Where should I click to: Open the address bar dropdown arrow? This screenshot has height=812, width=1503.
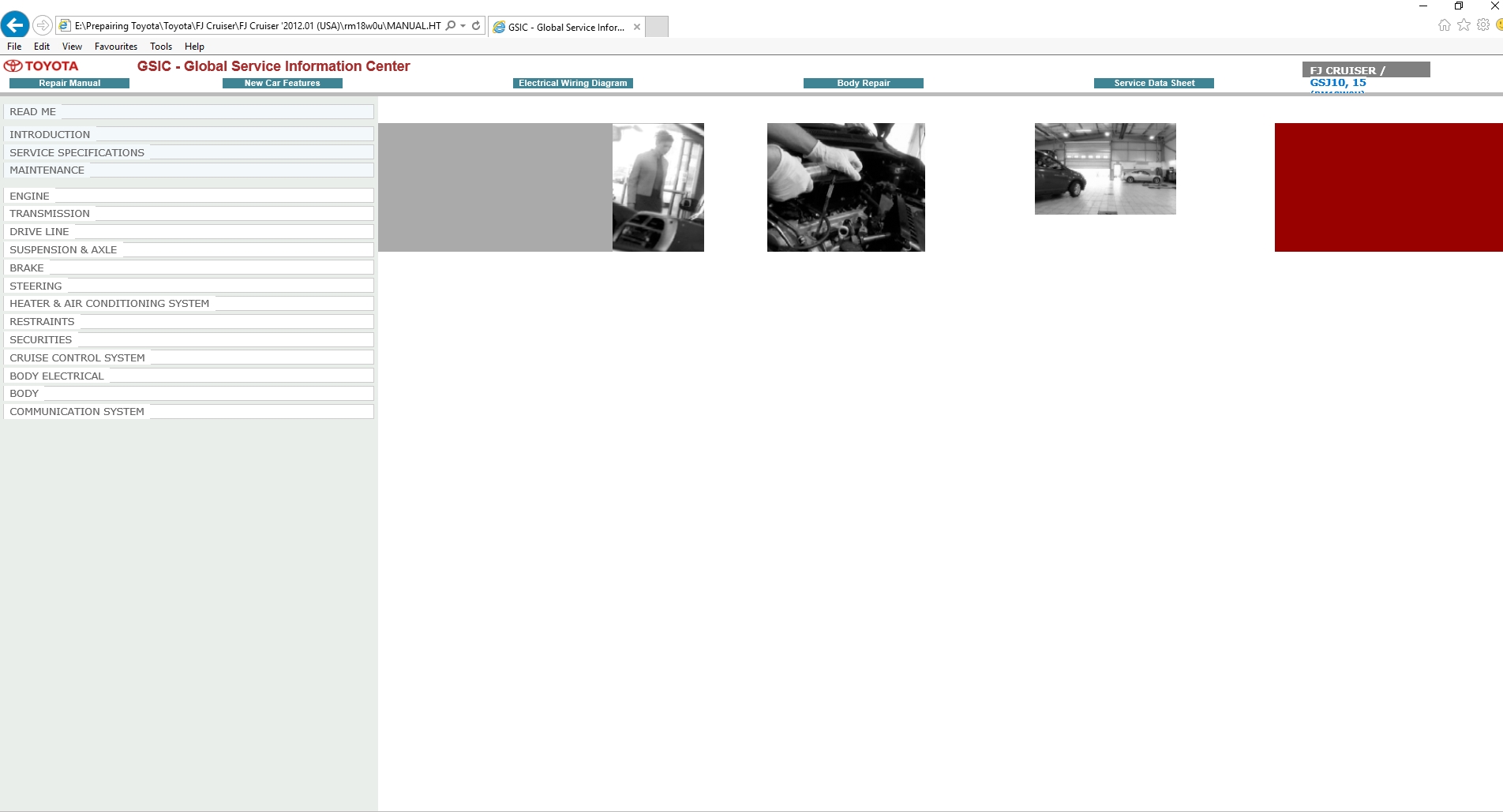[x=463, y=25]
